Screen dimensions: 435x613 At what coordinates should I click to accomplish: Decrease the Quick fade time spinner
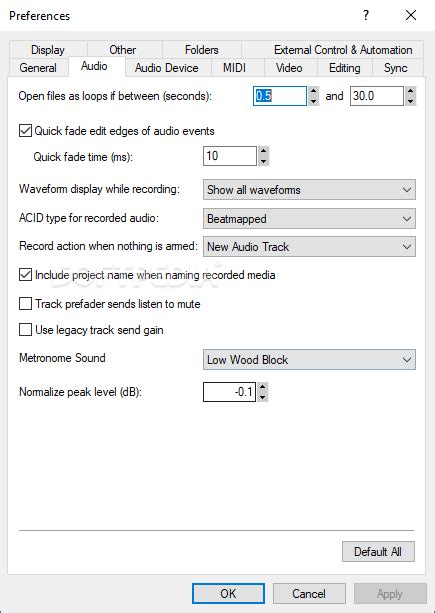tap(263, 161)
